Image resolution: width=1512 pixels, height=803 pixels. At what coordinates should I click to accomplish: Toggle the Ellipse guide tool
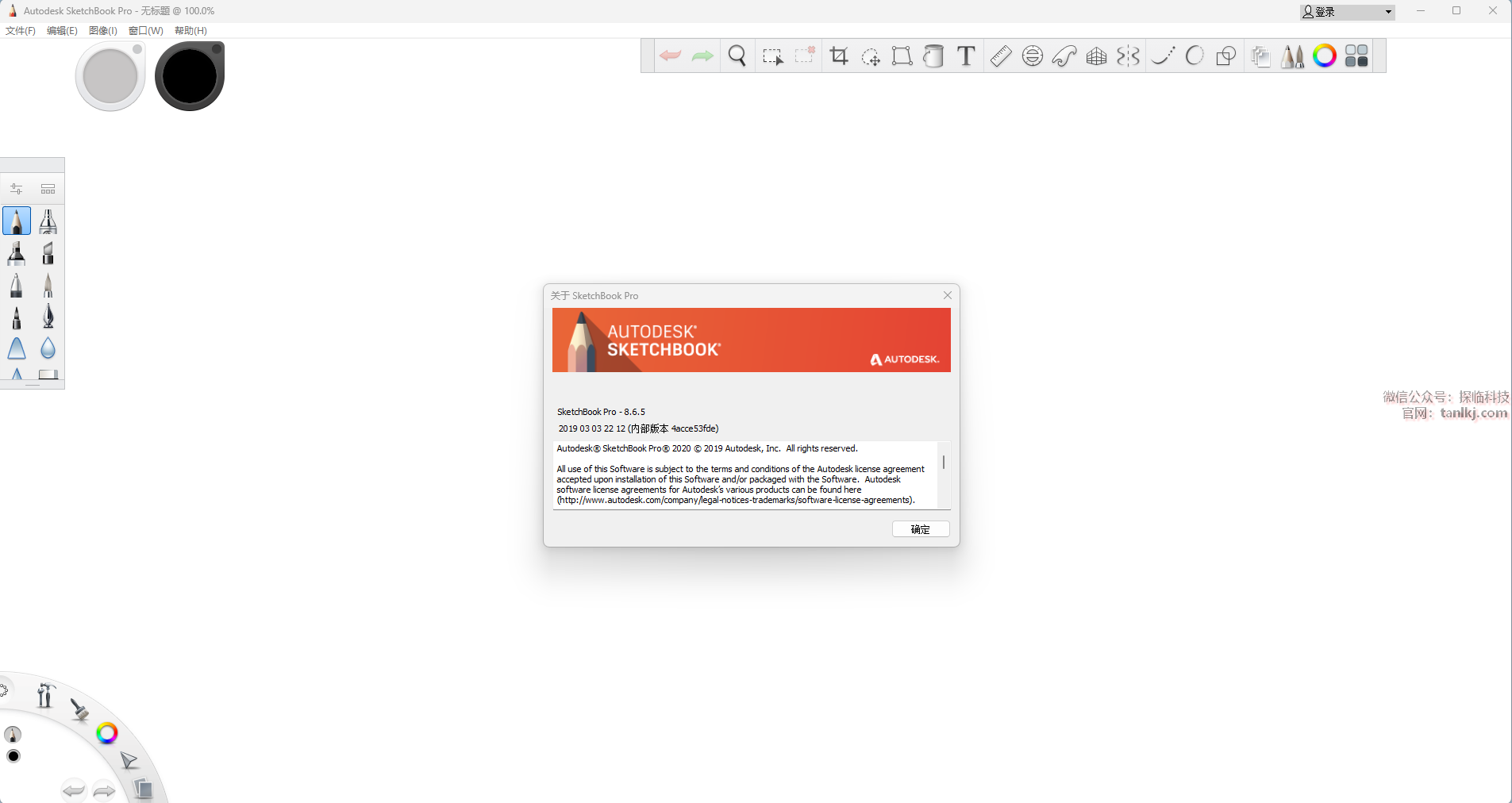click(1033, 56)
